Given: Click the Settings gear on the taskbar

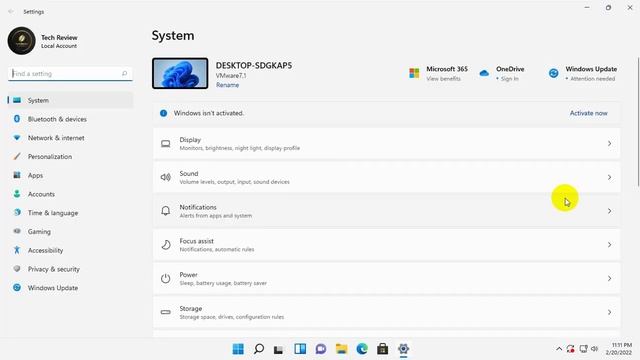Looking at the screenshot, I should [x=403, y=349].
